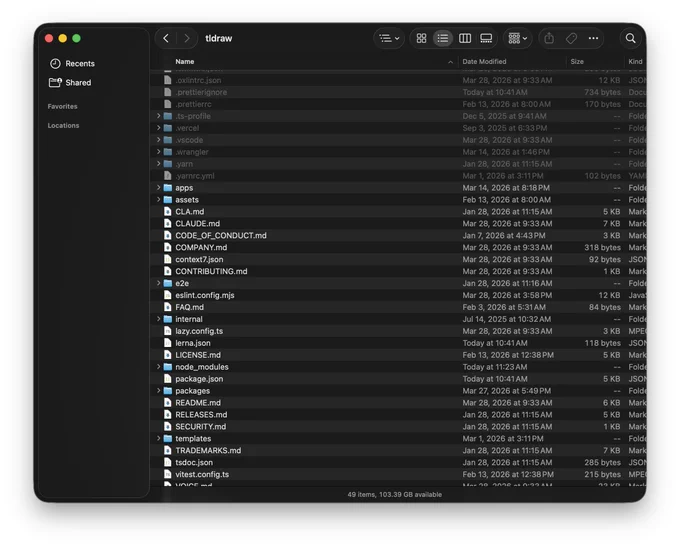Expand the internal folder
680x547 pixels.
pos(158,319)
